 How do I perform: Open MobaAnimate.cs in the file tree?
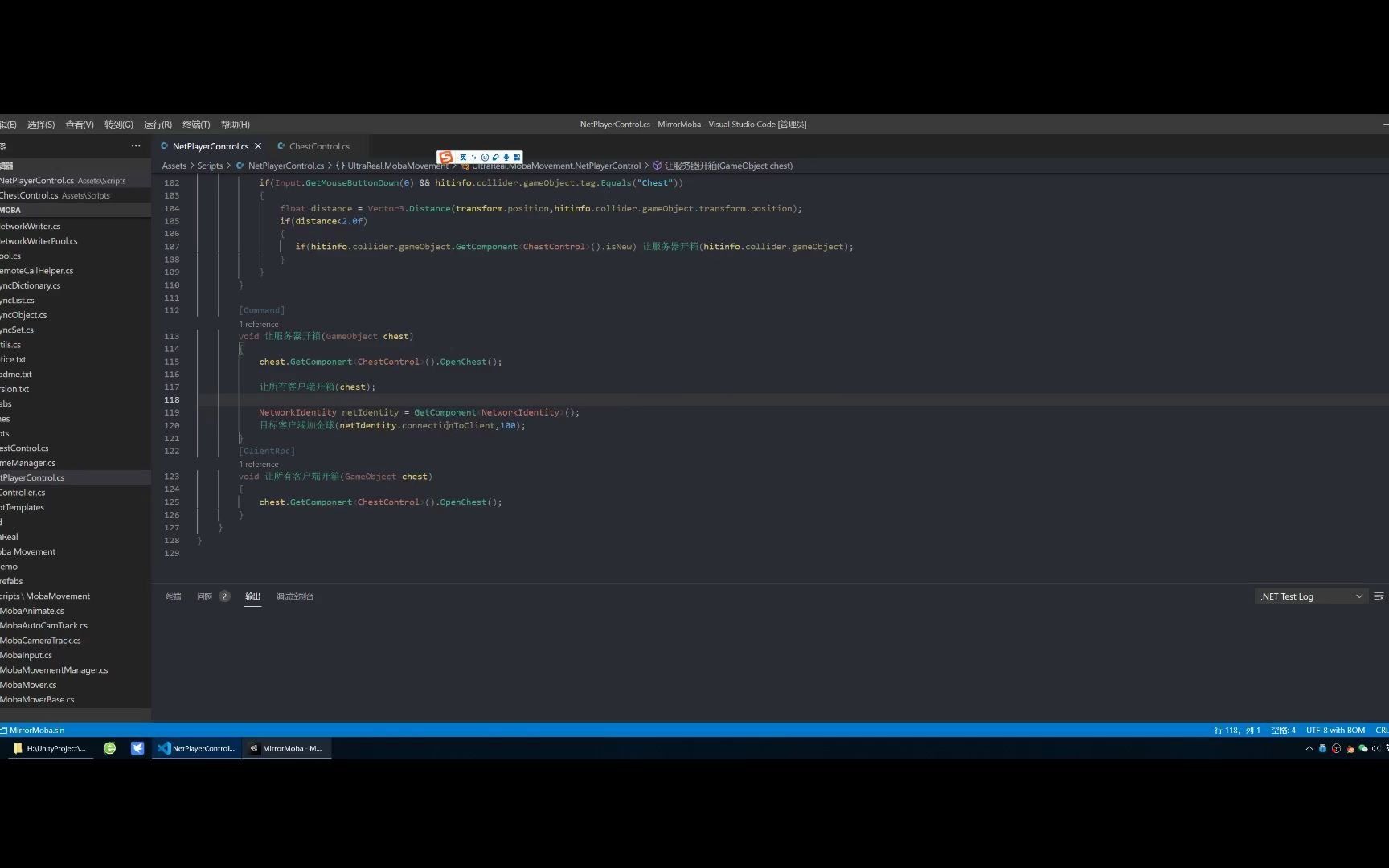(76, 611)
